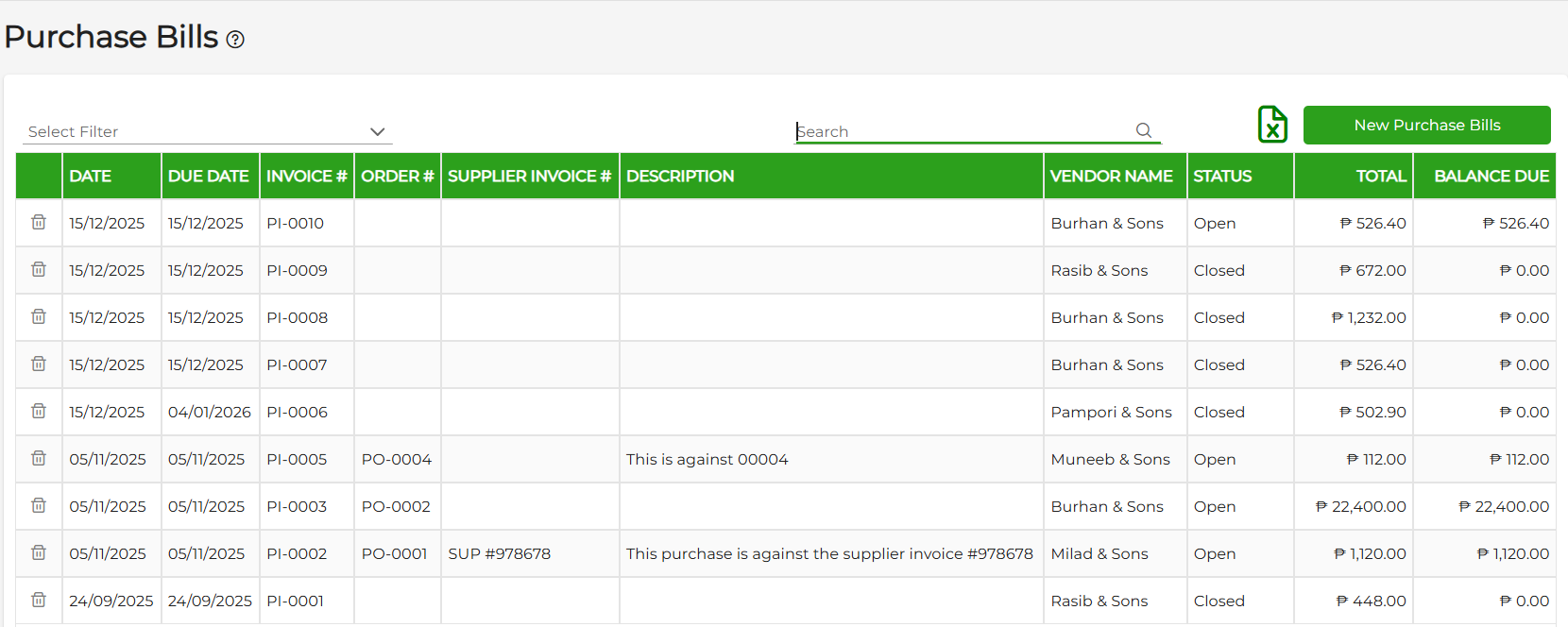Image resolution: width=1568 pixels, height=627 pixels.
Task: Click trash icon for PI-0002 row
Action: 39,552
